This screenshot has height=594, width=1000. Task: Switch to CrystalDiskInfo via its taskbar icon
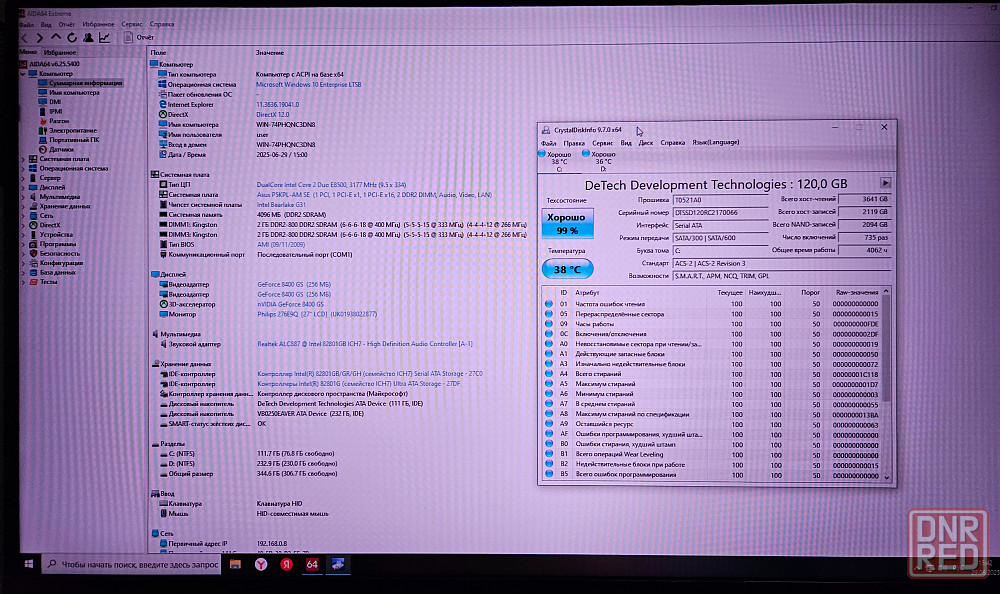pos(337,564)
